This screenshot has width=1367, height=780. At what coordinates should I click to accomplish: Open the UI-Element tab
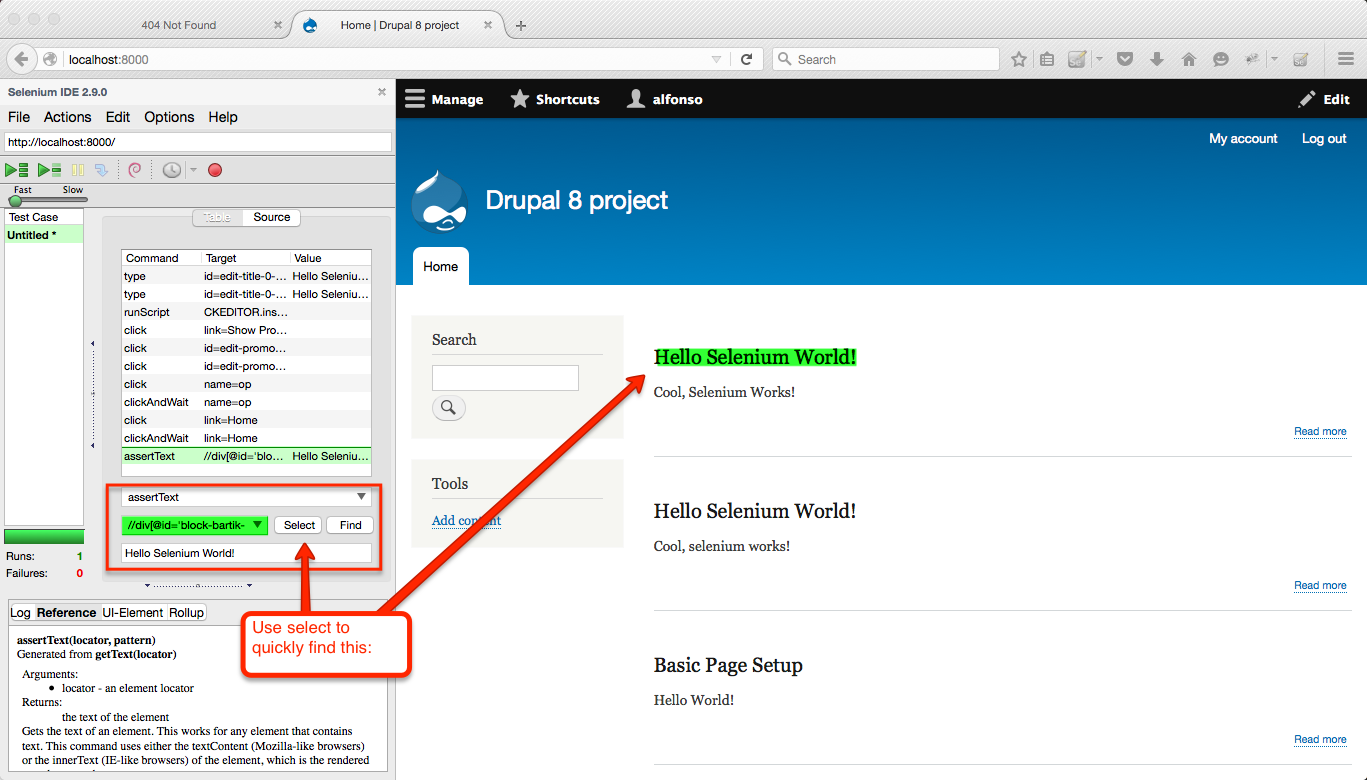click(133, 612)
